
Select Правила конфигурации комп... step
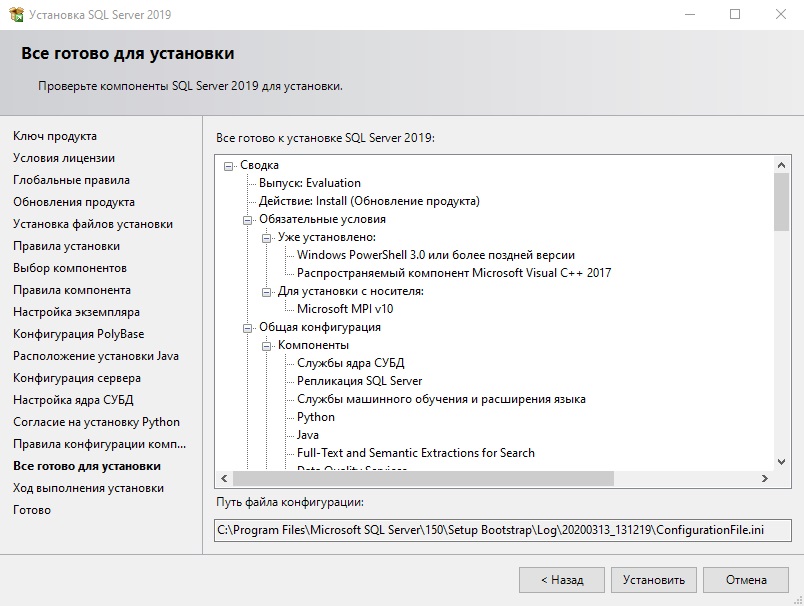99,444
